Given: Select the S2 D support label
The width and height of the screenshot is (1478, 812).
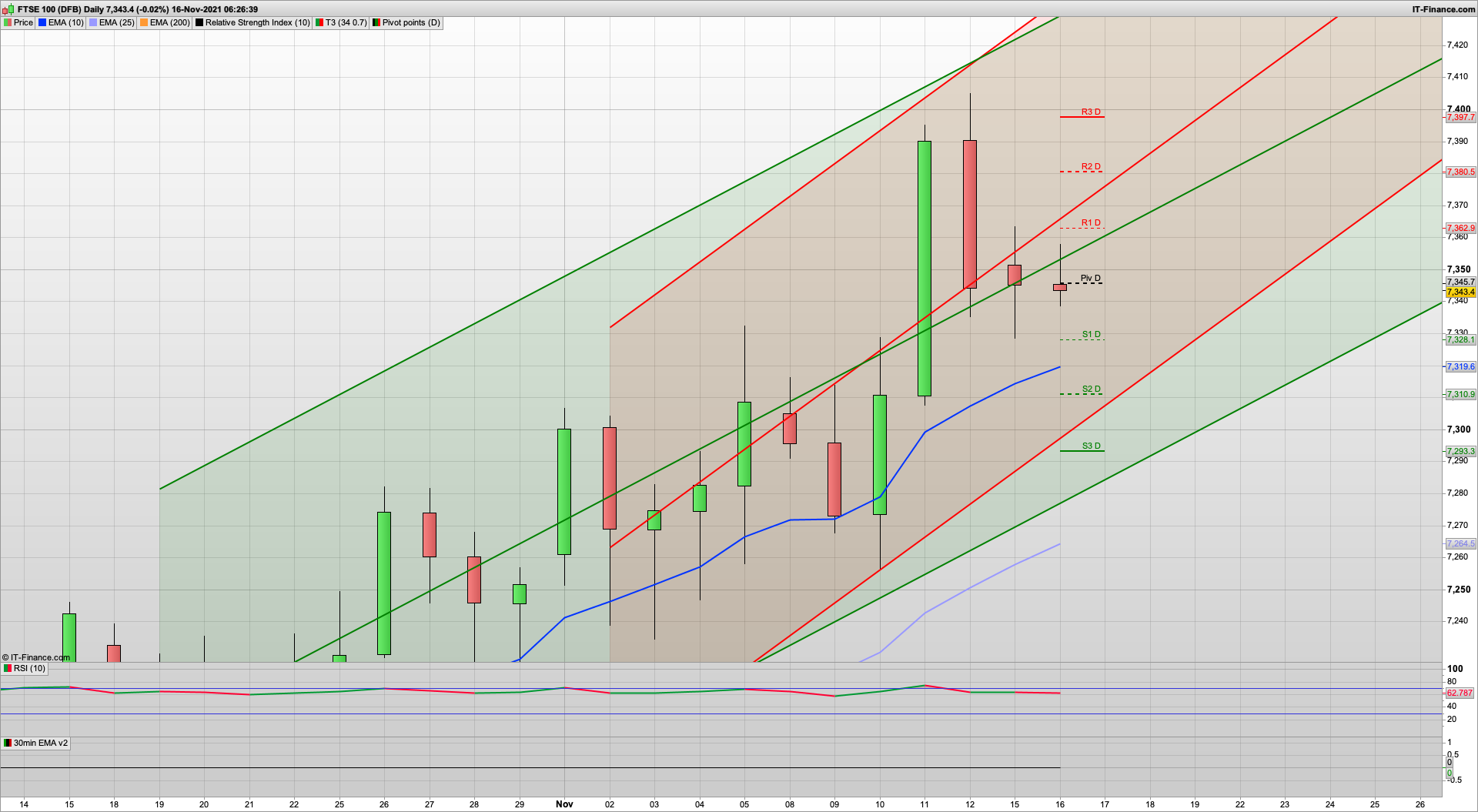Looking at the screenshot, I should coord(1092,389).
